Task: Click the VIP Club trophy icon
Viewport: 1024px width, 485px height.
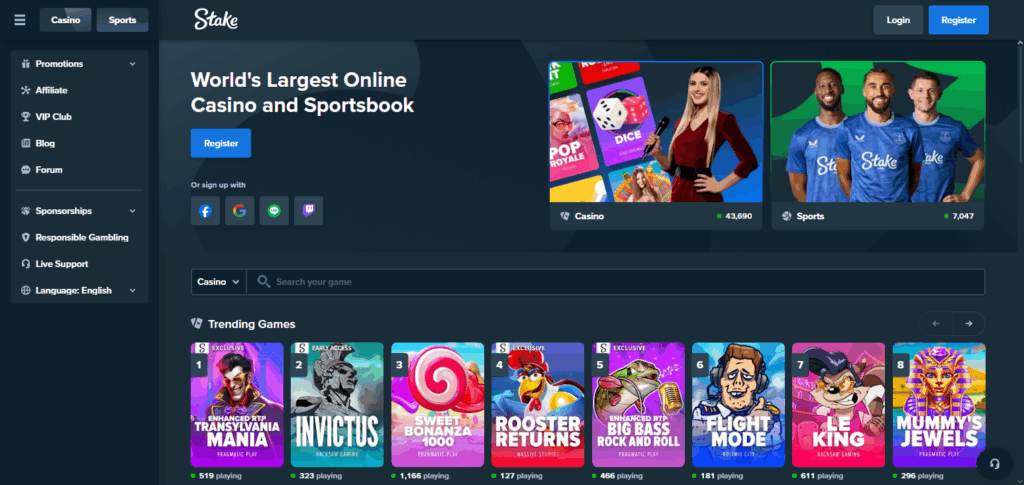Action: 26,117
